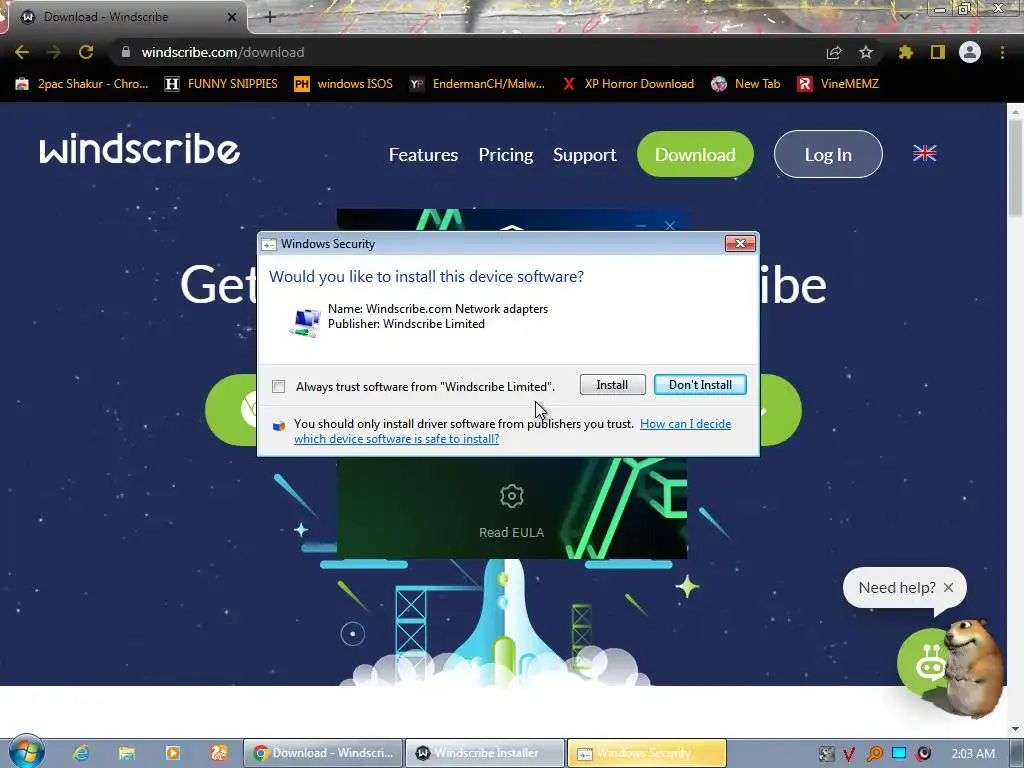Image resolution: width=1024 pixels, height=768 pixels.
Task: Click the page vertical scrollbar thumb
Action: [1016, 168]
